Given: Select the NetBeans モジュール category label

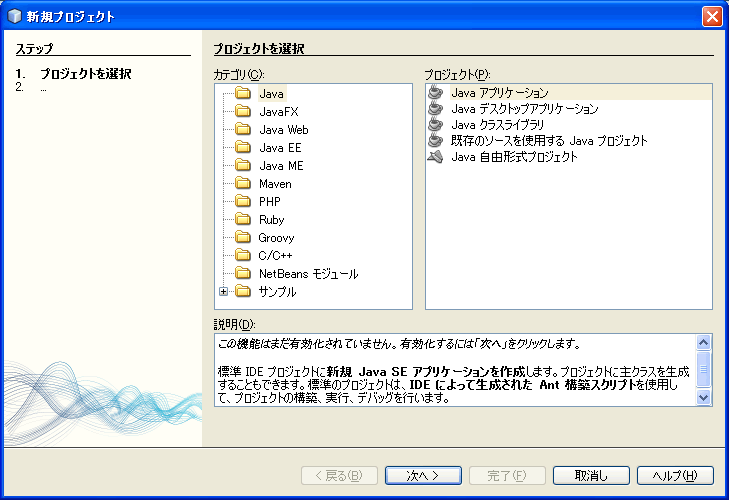Looking at the screenshot, I should click(x=308, y=273).
